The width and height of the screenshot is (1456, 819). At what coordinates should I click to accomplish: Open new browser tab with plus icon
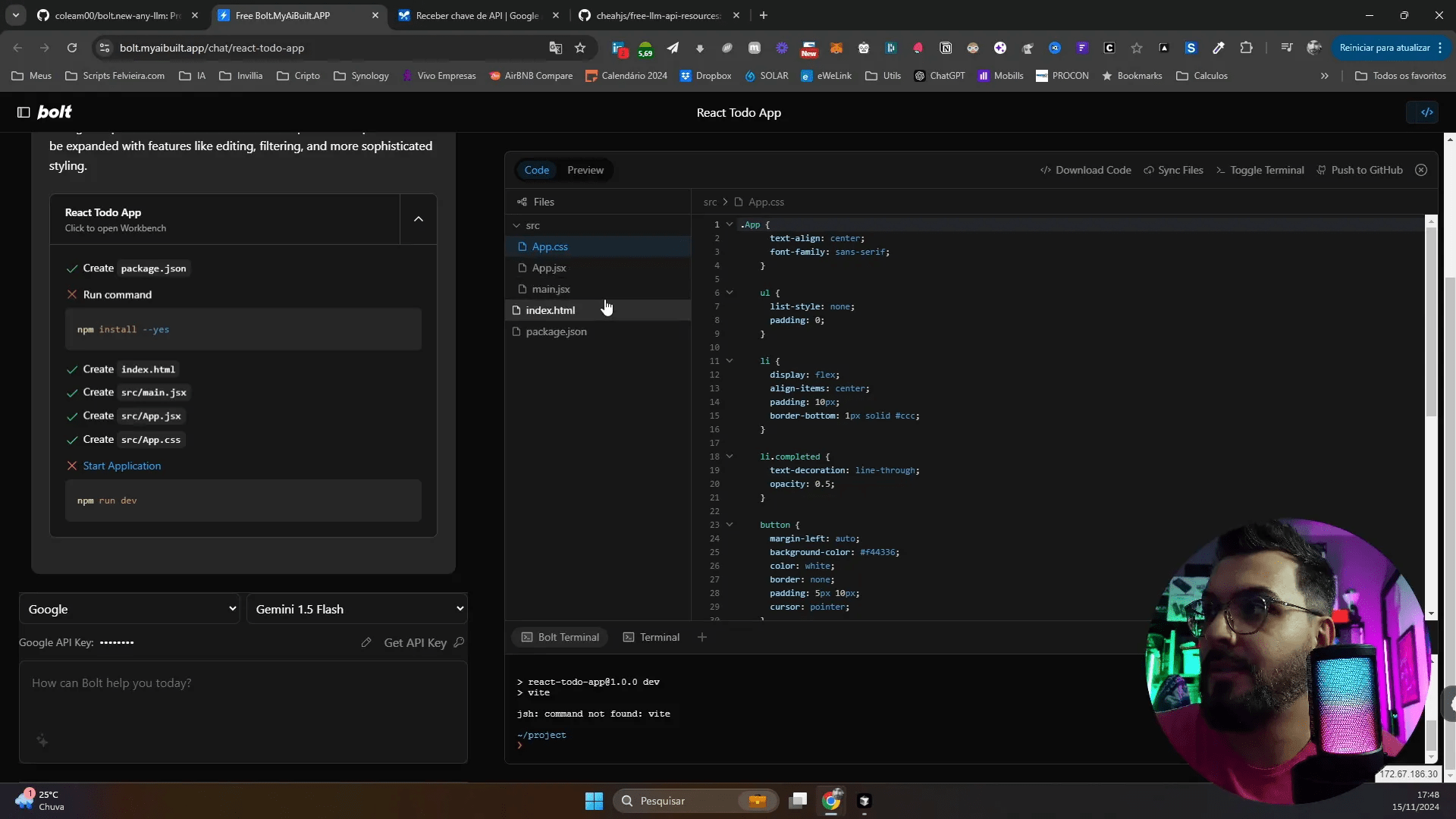(764, 15)
